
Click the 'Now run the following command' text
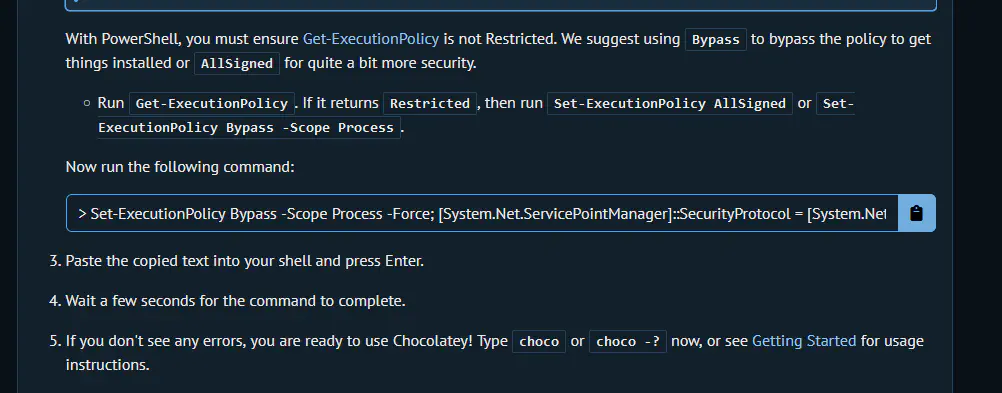pyautogui.click(x=180, y=167)
